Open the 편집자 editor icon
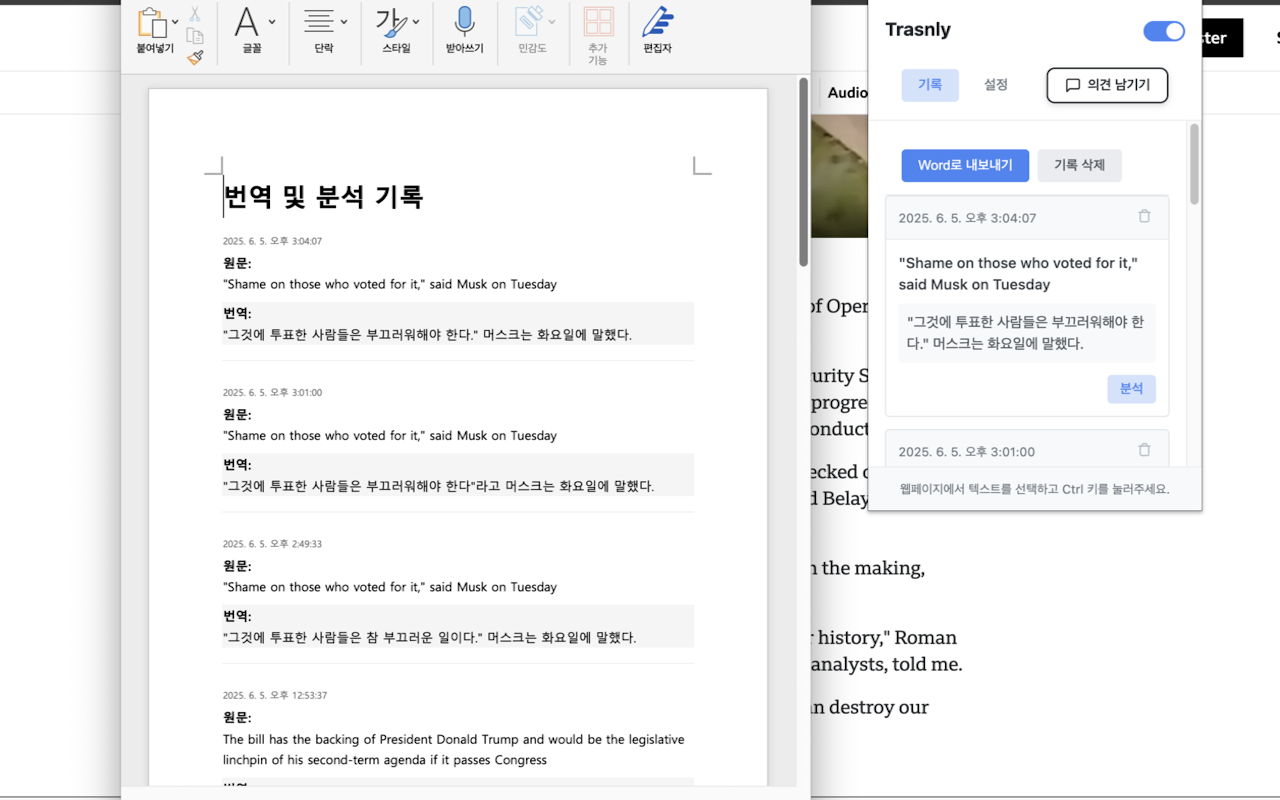This screenshot has height=800, width=1280. pyautogui.click(x=657, y=21)
